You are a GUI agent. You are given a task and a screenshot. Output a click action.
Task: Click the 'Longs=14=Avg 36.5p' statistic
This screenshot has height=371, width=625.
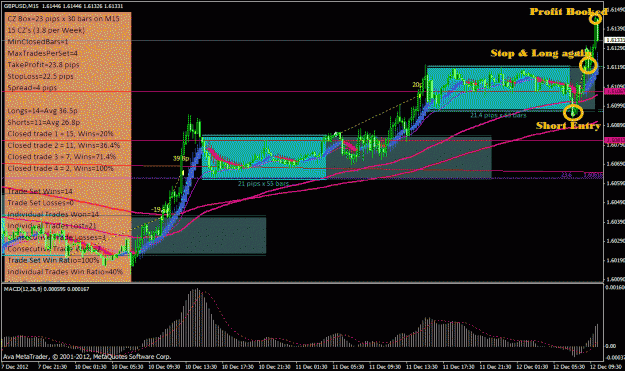42,111
